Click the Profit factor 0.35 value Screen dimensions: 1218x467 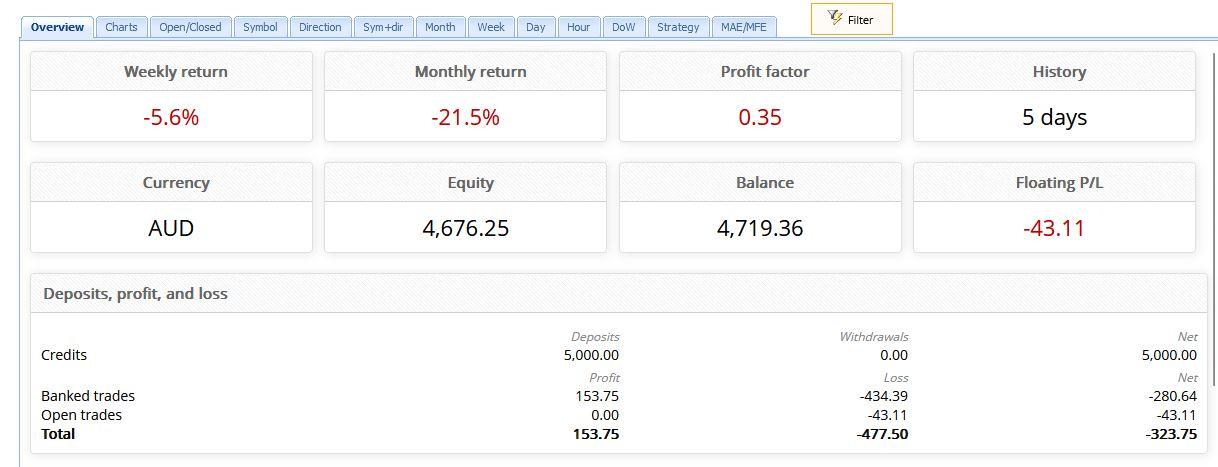(x=760, y=117)
